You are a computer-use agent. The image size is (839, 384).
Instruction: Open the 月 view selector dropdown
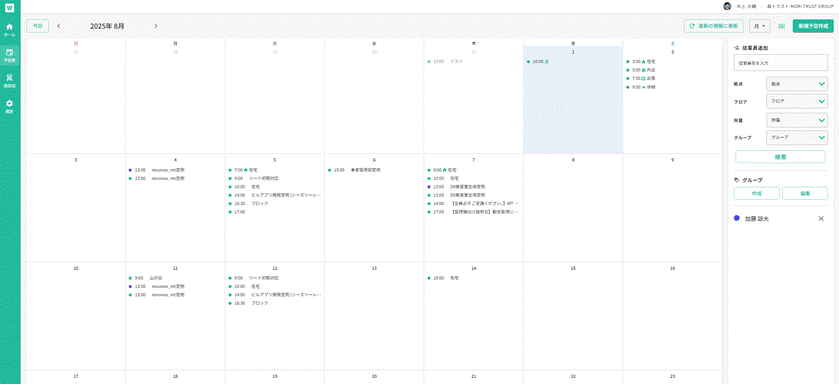pyautogui.click(x=760, y=26)
